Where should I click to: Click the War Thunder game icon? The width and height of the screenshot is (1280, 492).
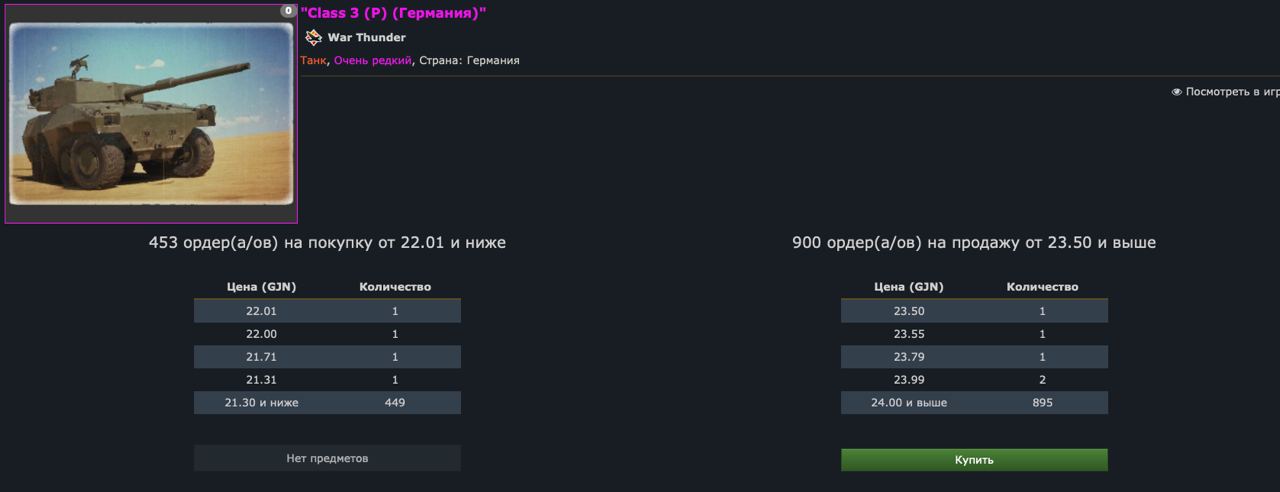(313, 37)
